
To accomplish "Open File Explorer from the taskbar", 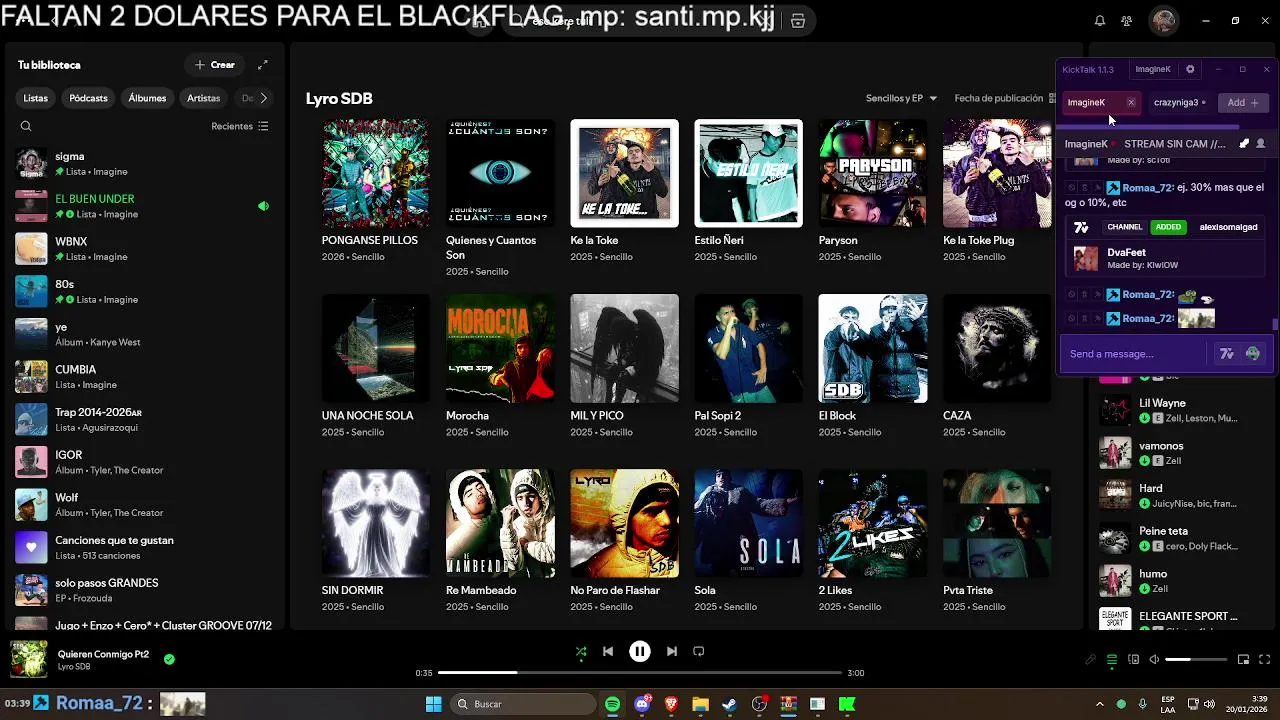I will click(700, 704).
